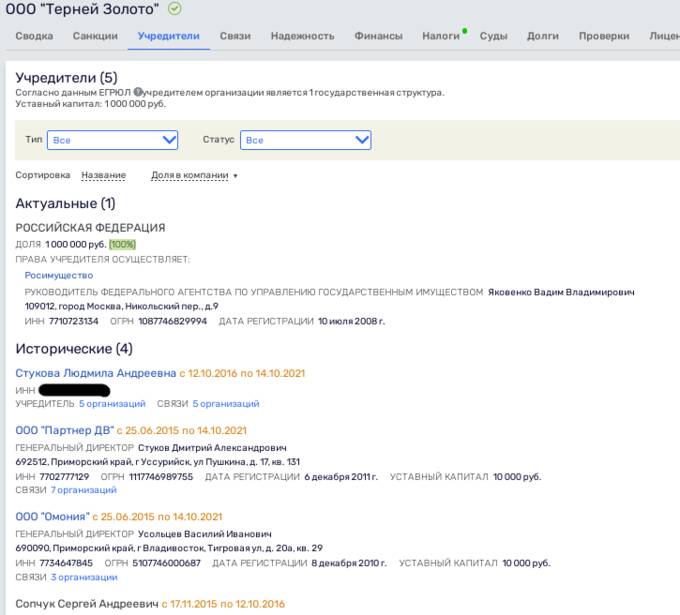Viewport: 680px width, 615px height.
Task: Open the ЕГРЮЛ info tooltip icon
Action: point(138,92)
